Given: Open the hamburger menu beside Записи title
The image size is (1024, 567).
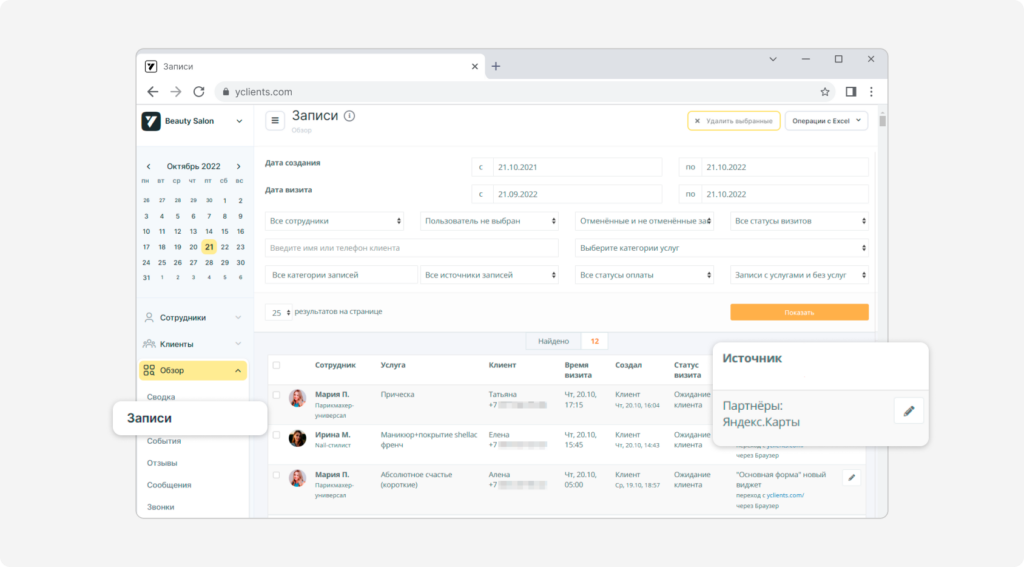Looking at the screenshot, I should coord(275,121).
